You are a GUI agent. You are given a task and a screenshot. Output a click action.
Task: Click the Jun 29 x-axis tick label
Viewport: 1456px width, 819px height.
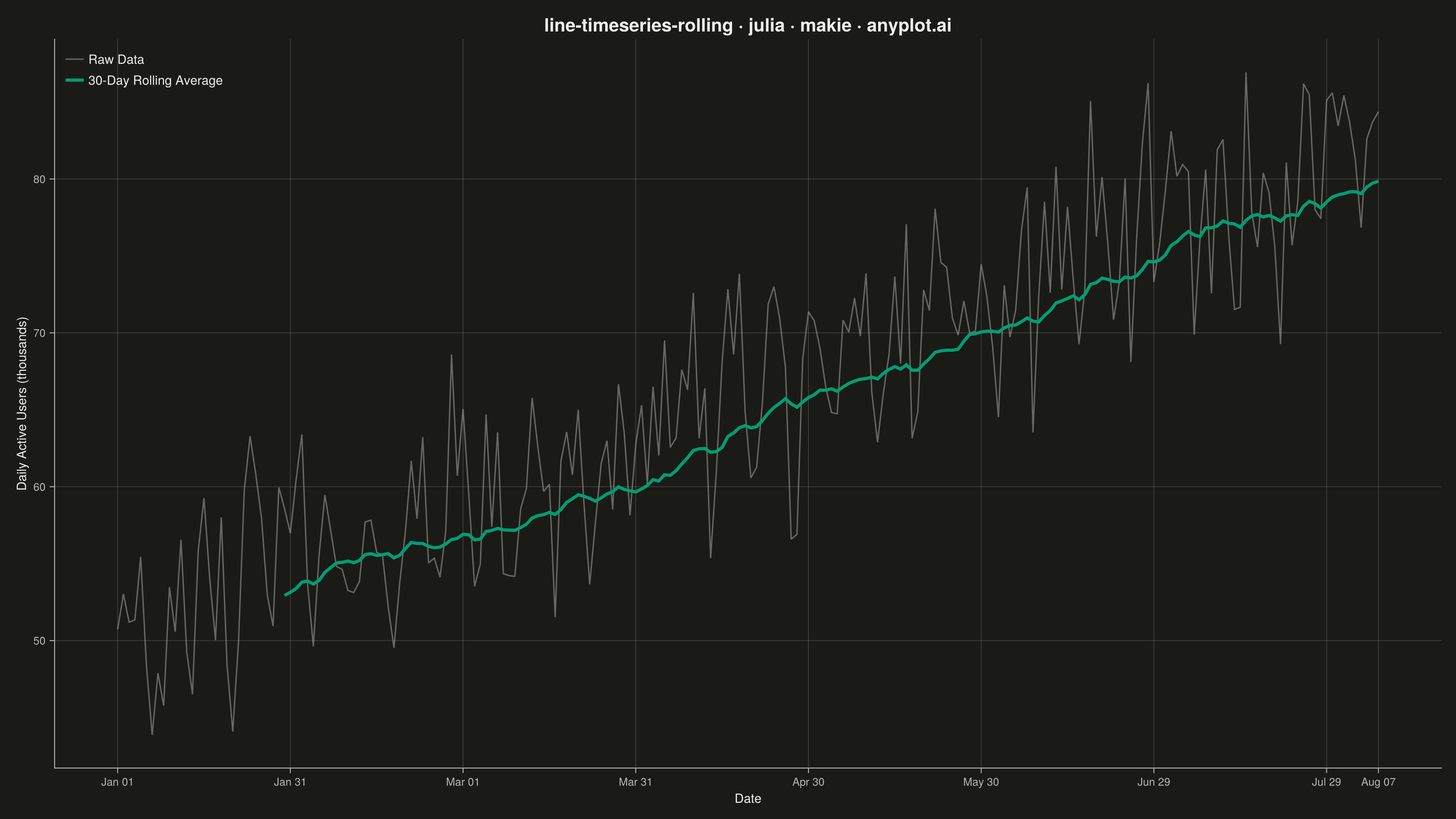pyautogui.click(x=1153, y=782)
